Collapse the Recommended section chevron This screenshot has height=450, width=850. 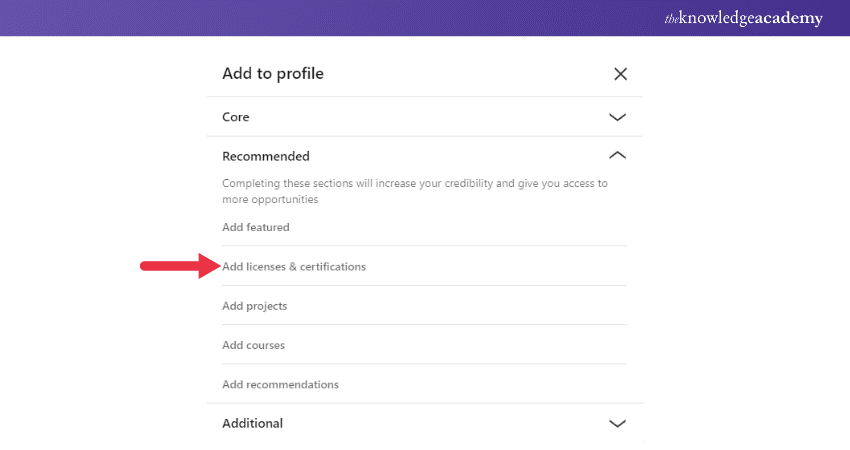(617, 156)
